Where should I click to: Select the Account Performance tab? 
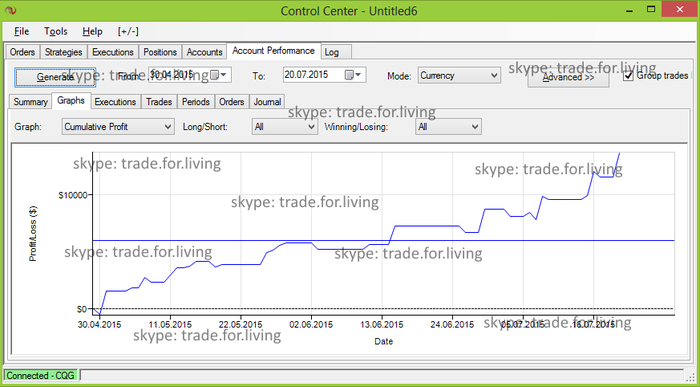(274, 51)
